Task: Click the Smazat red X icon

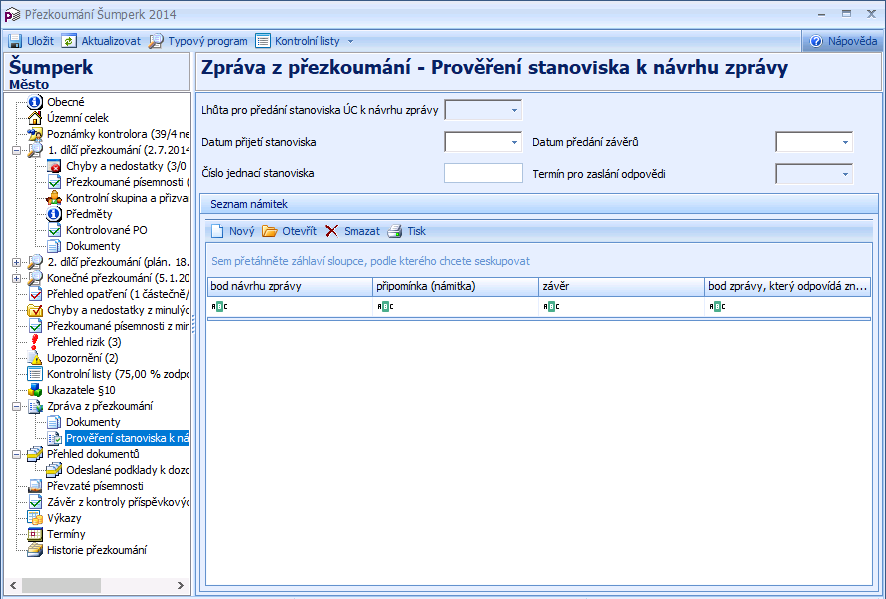Action: coord(332,231)
